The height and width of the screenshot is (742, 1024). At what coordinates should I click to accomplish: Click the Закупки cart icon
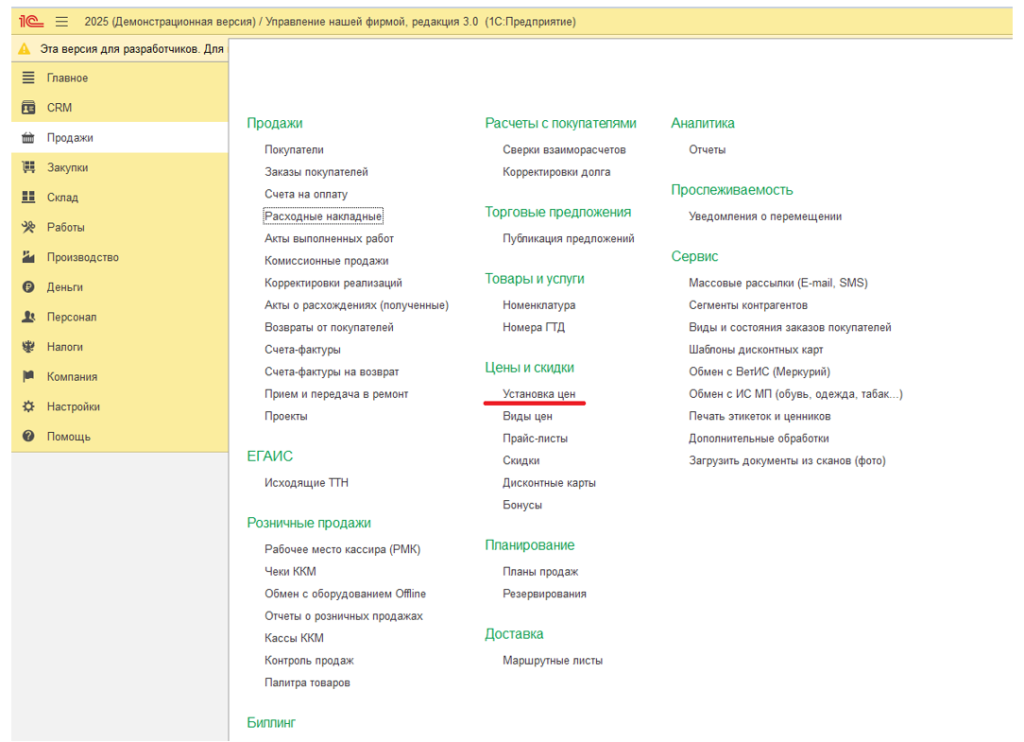(x=28, y=167)
